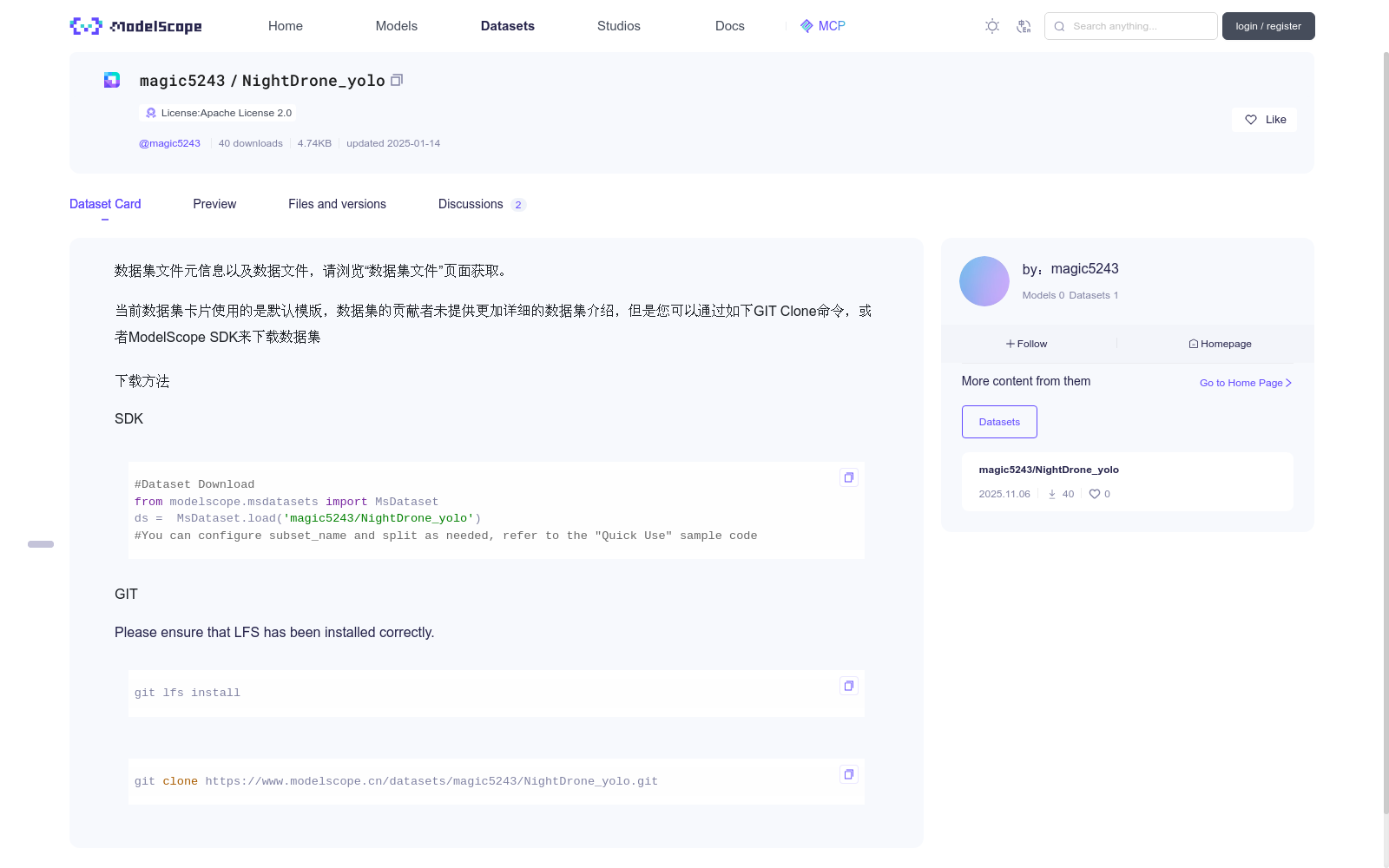Open the magic5243/NightDrone_yolo card

(1127, 482)
